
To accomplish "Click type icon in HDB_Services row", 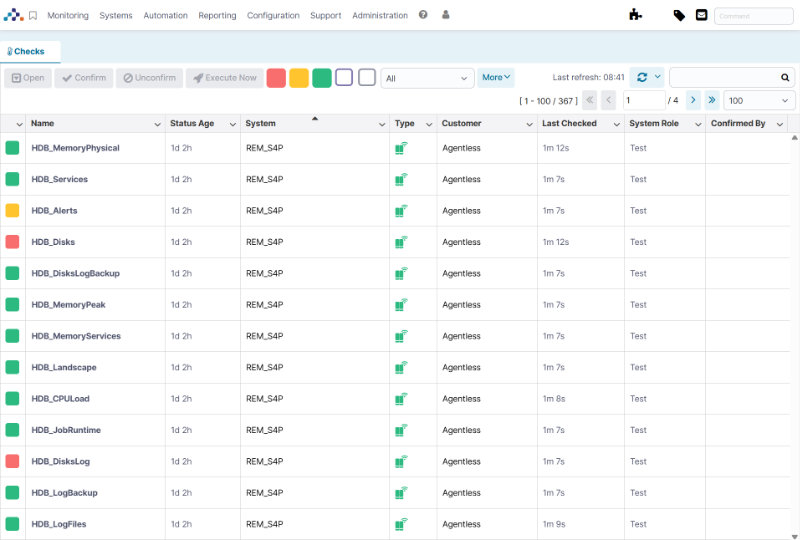I will [x=401, y=179].
